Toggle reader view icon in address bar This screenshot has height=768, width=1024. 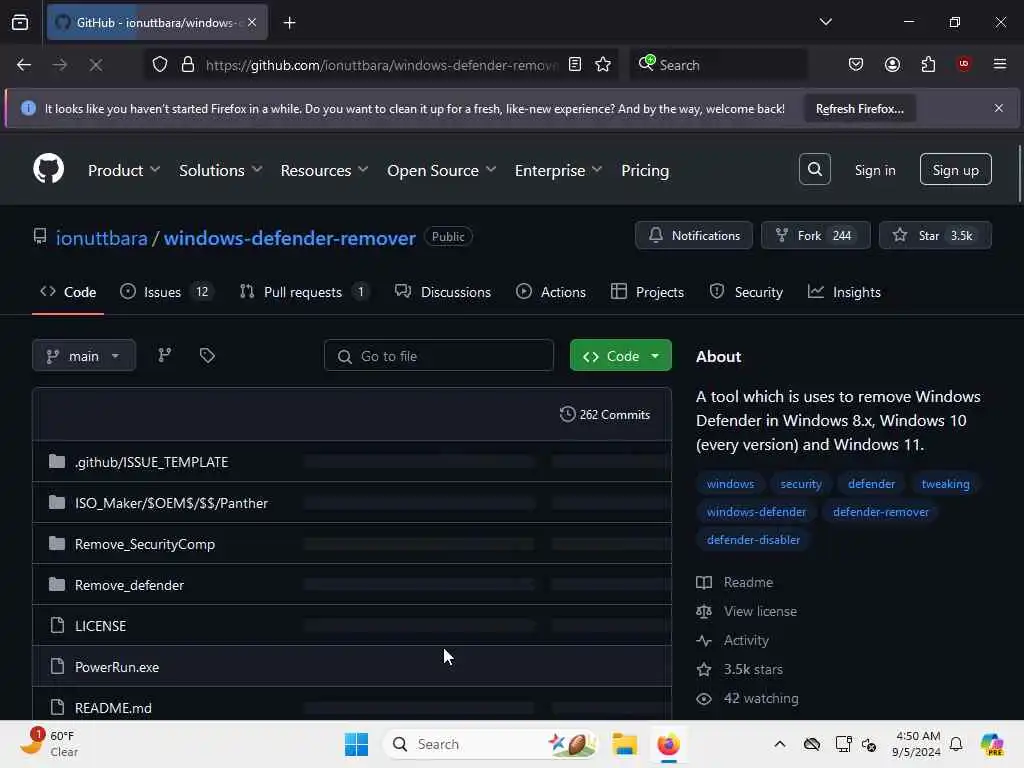coord(575,64)
